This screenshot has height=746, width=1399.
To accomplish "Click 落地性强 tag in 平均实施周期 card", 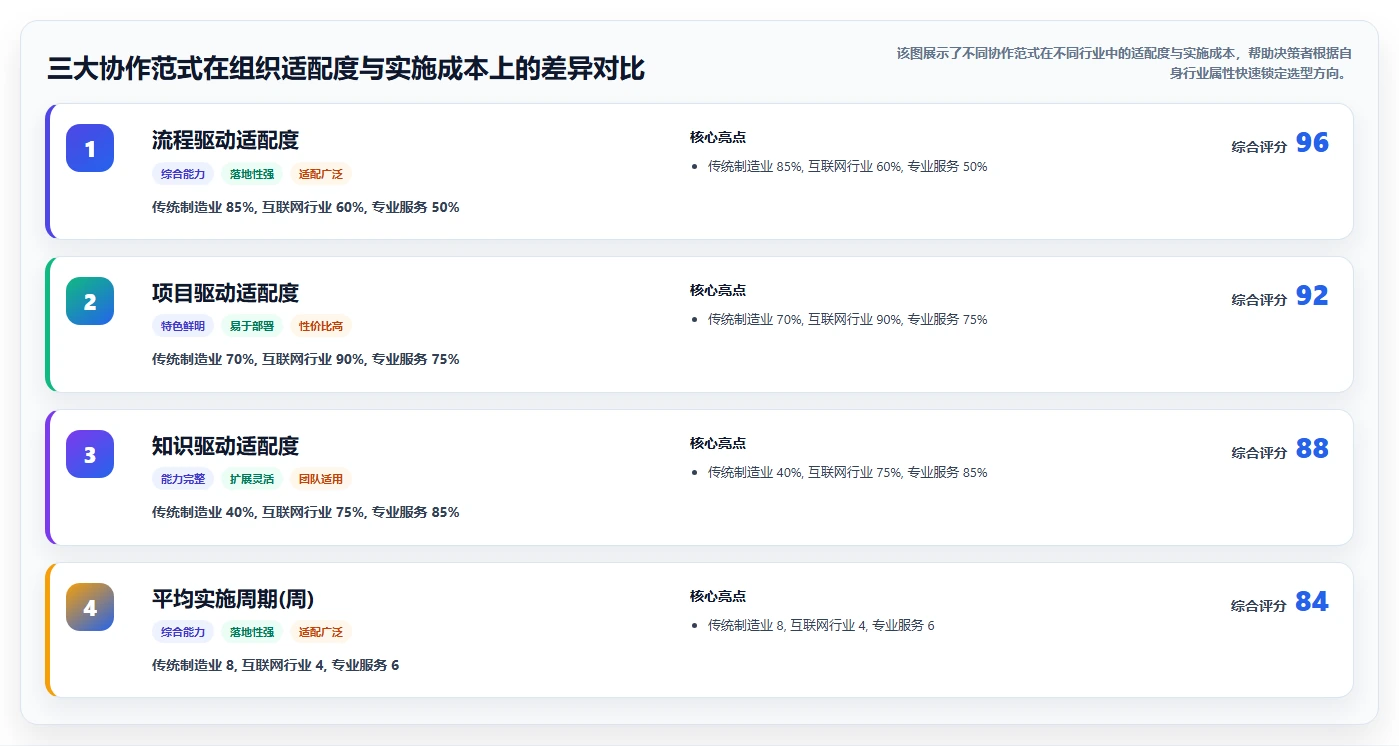I will point(252,632).
